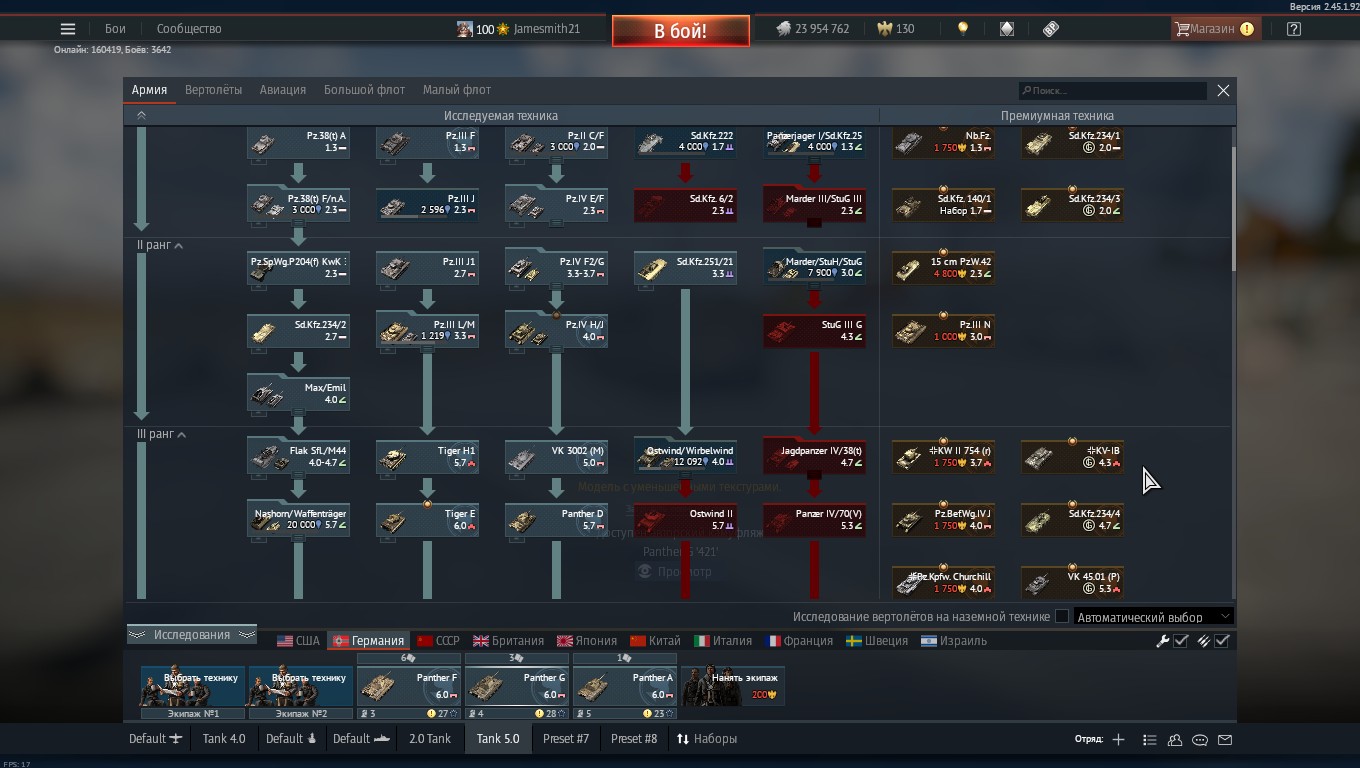Viewport: 1360px width, 768px height.
Task: Select the Pz.IV H/J vehicle group
Action: (x=556, y=331)
